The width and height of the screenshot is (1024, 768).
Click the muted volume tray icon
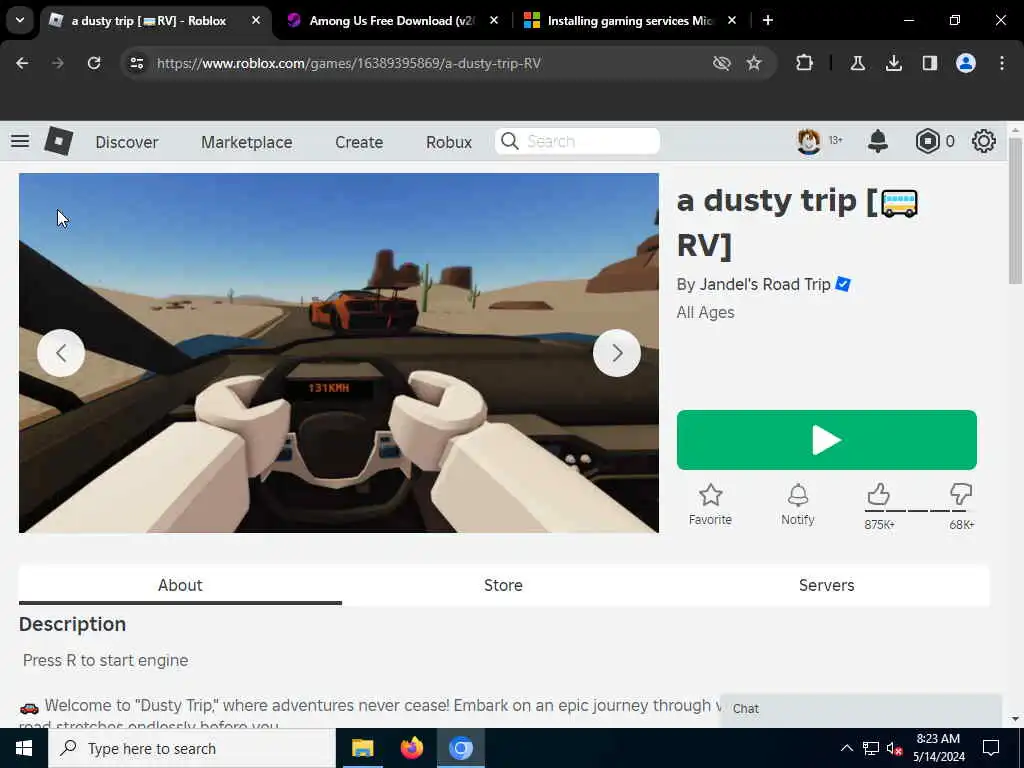click(x=894, y=748)
